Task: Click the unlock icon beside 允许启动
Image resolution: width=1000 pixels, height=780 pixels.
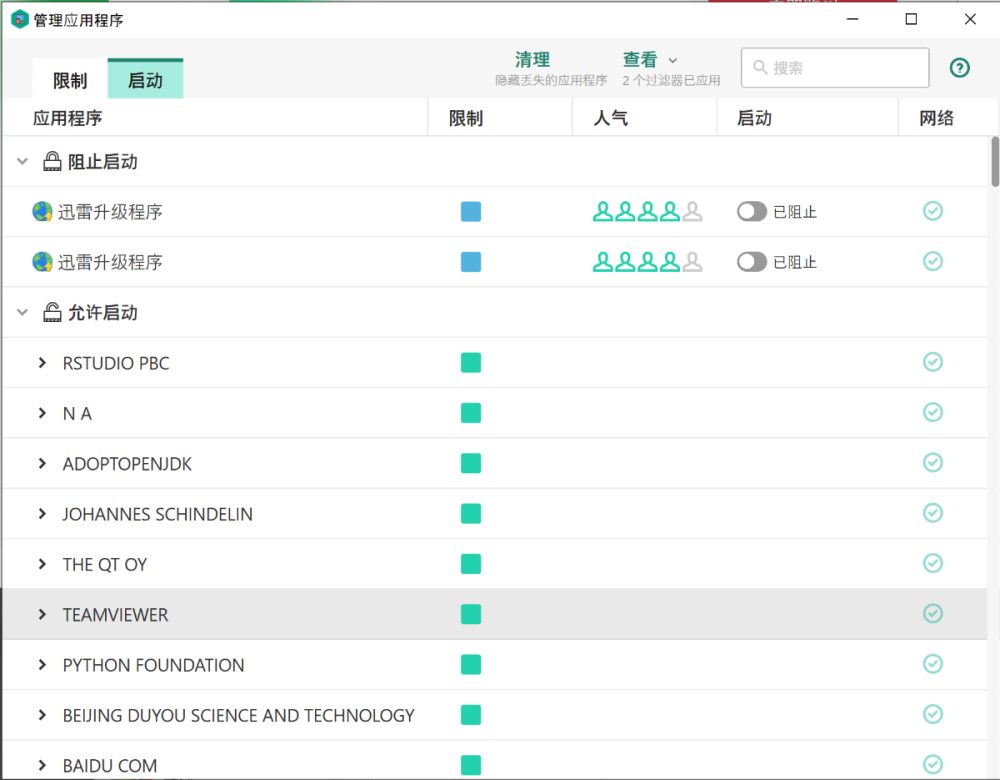Action: point(52,312)
